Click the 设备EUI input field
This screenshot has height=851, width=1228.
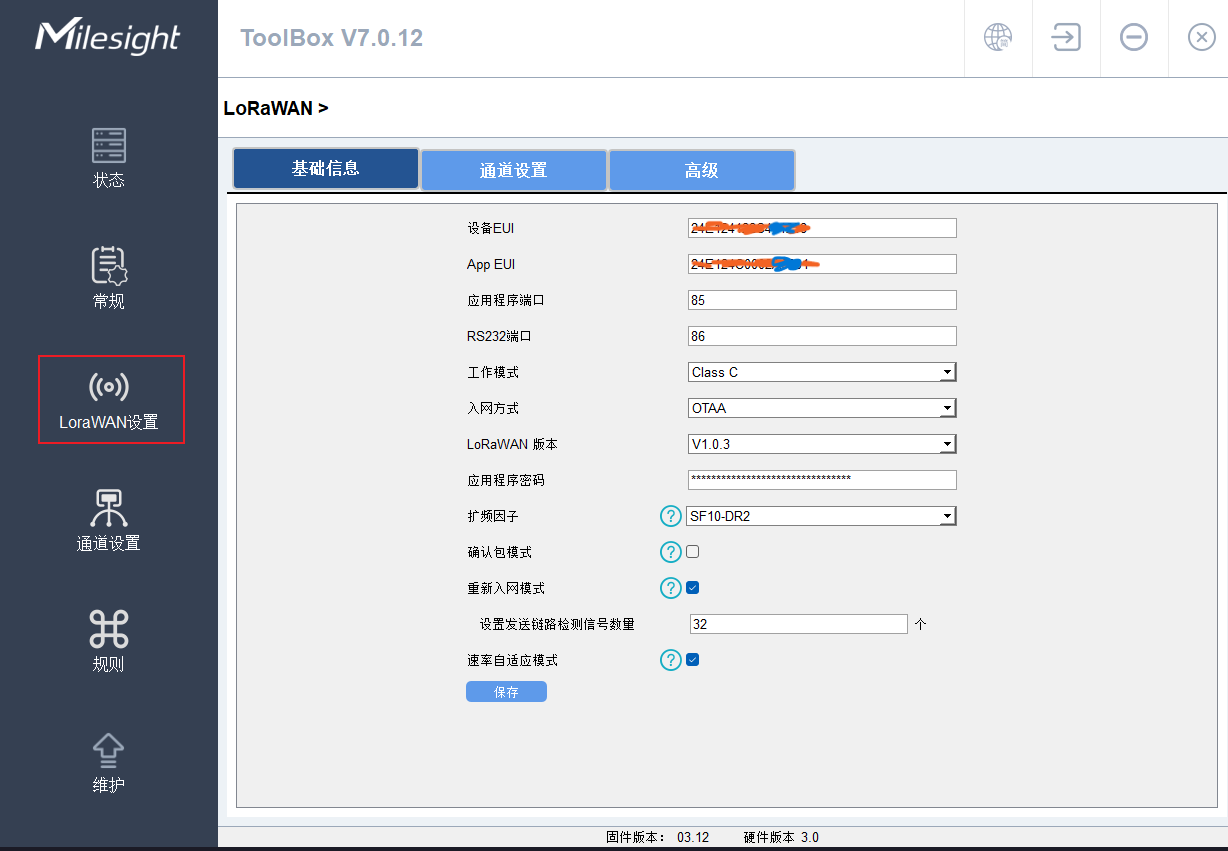(822, 228)
